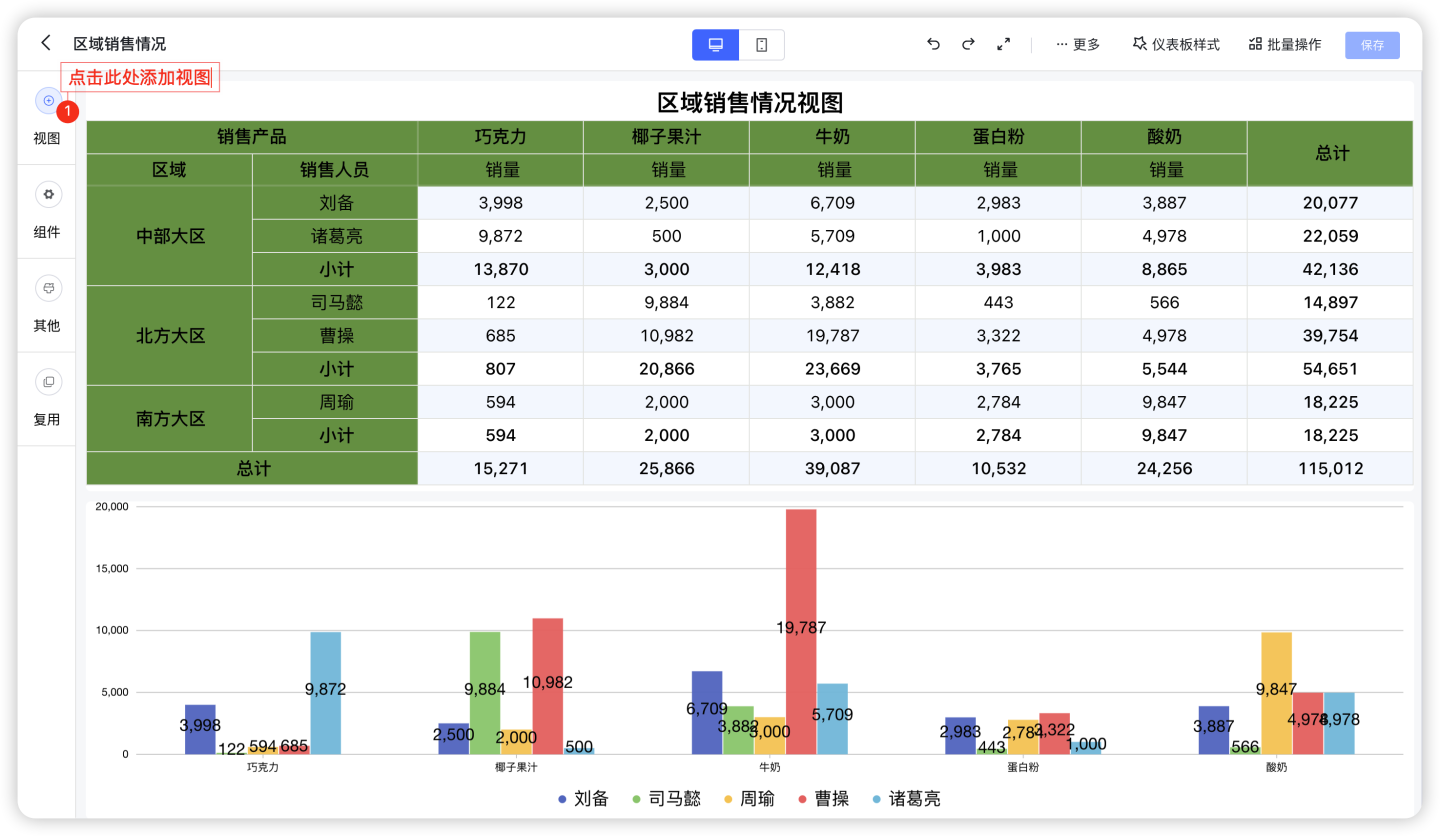The height and width of the screenshot is (836, 1440).
Task: Click the undo arrow icon
Action: [933, 44]
